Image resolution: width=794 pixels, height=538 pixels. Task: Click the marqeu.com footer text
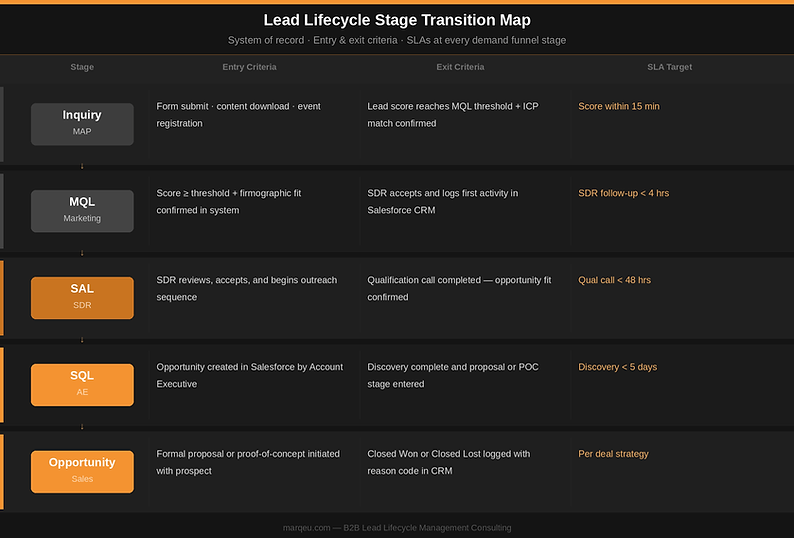click(x=397, y=528)
